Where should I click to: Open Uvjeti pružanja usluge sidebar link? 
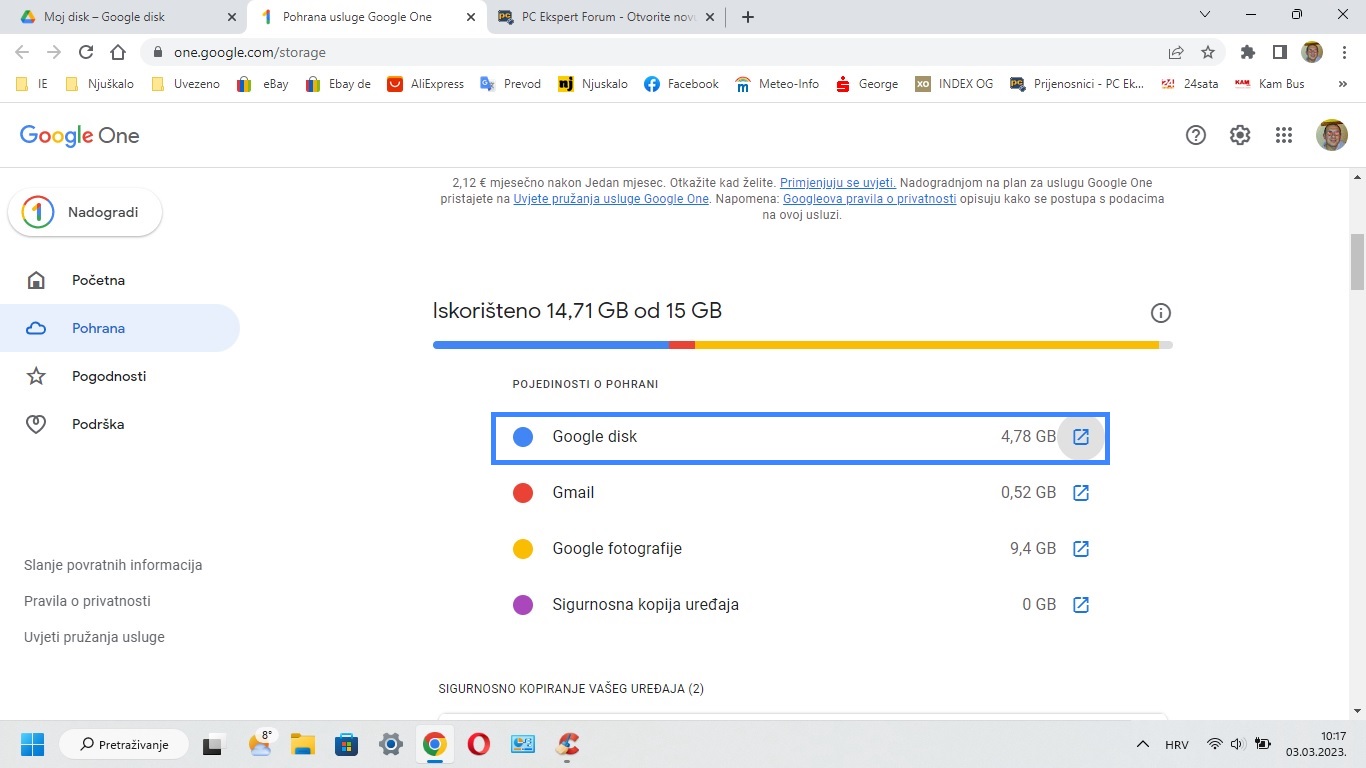click(94, 637)
